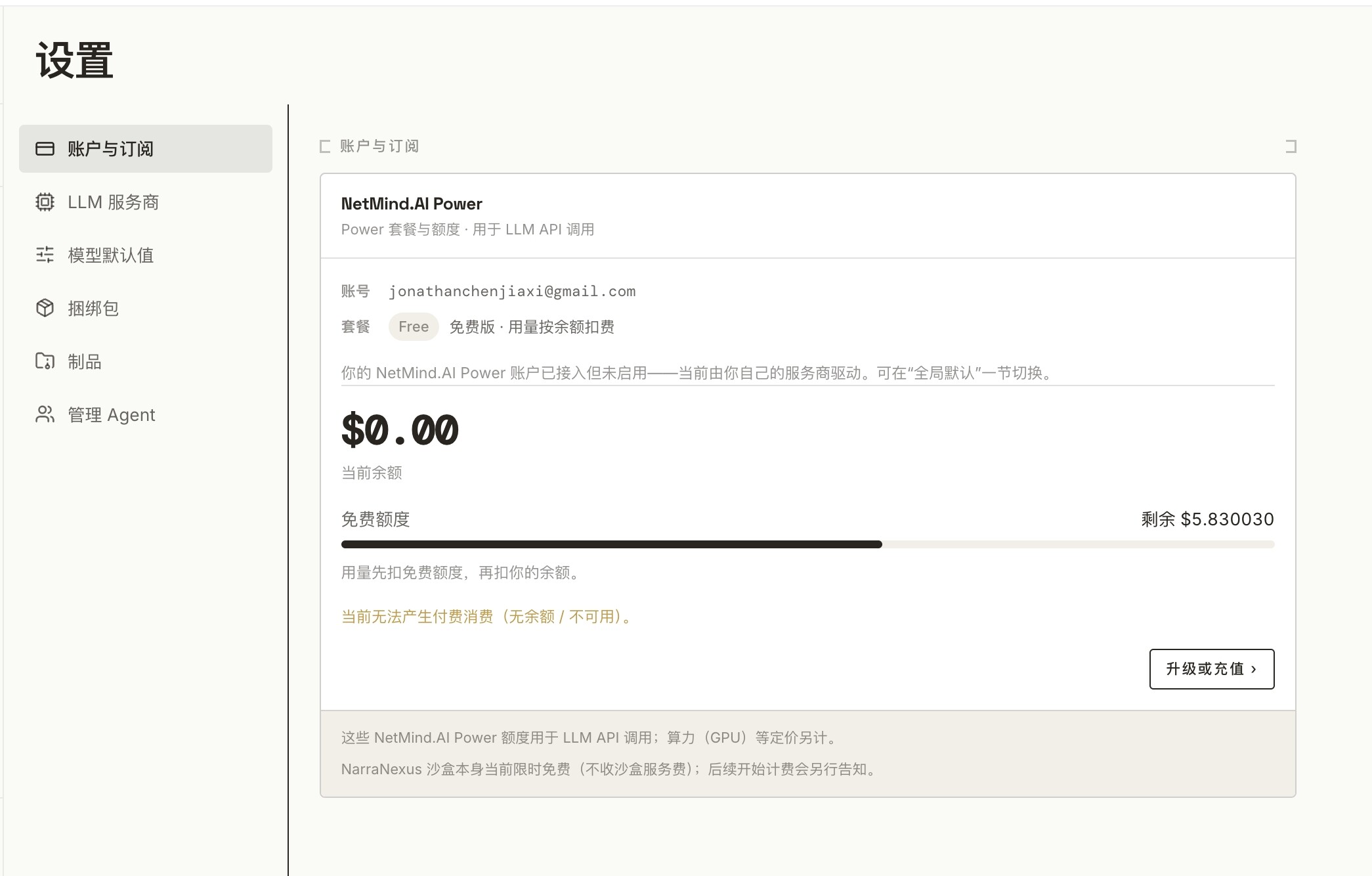Click the 剩余 $5.830030 value
The width and height of the screenshot is (1372, 876).
(1208, 519)
